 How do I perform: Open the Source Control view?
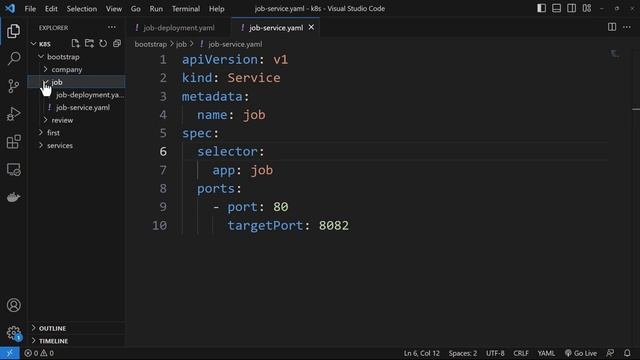pos(13,86)
